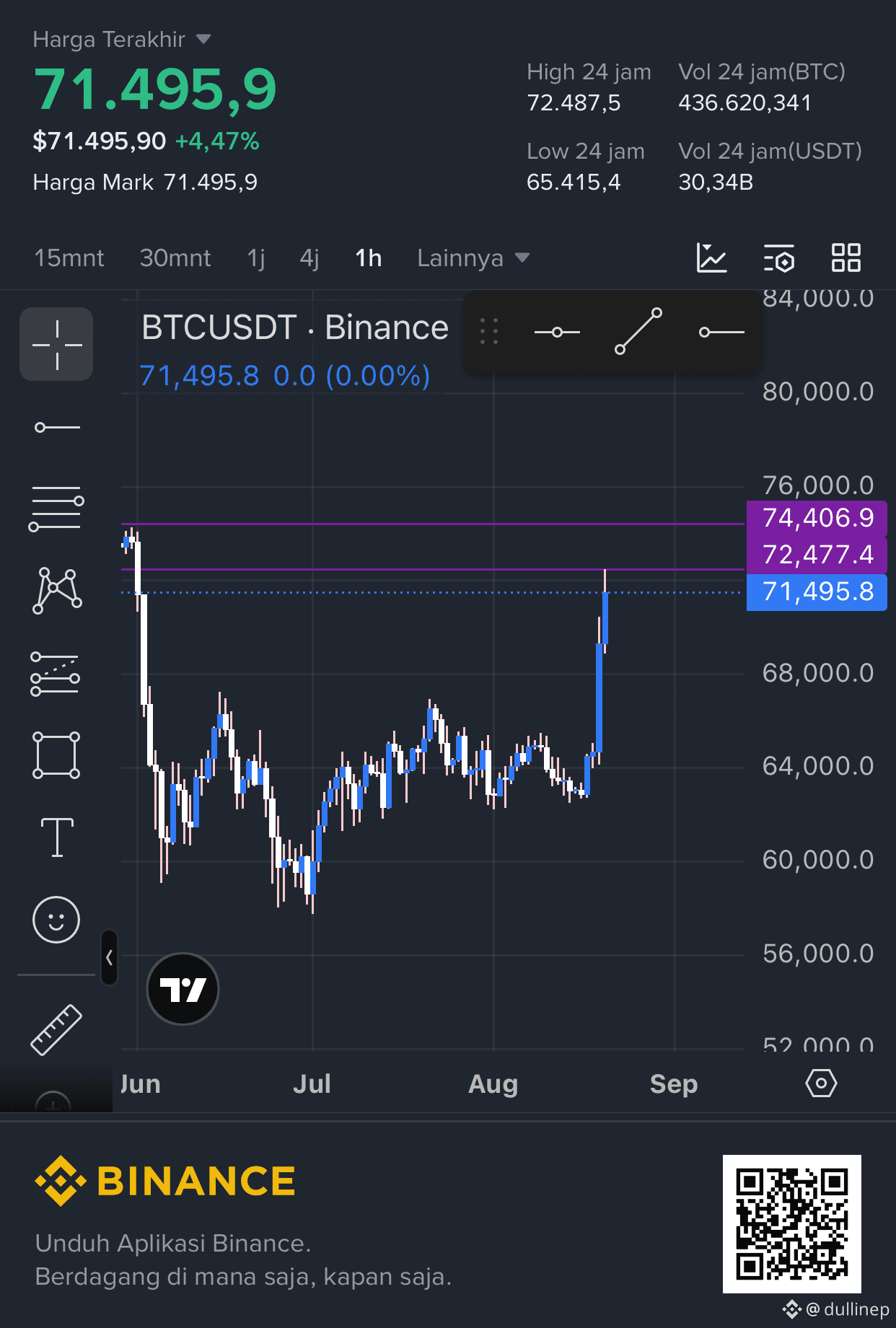Activate the Text annotation tool
This screenshot has width=896, height=1328.
[57, 837]
